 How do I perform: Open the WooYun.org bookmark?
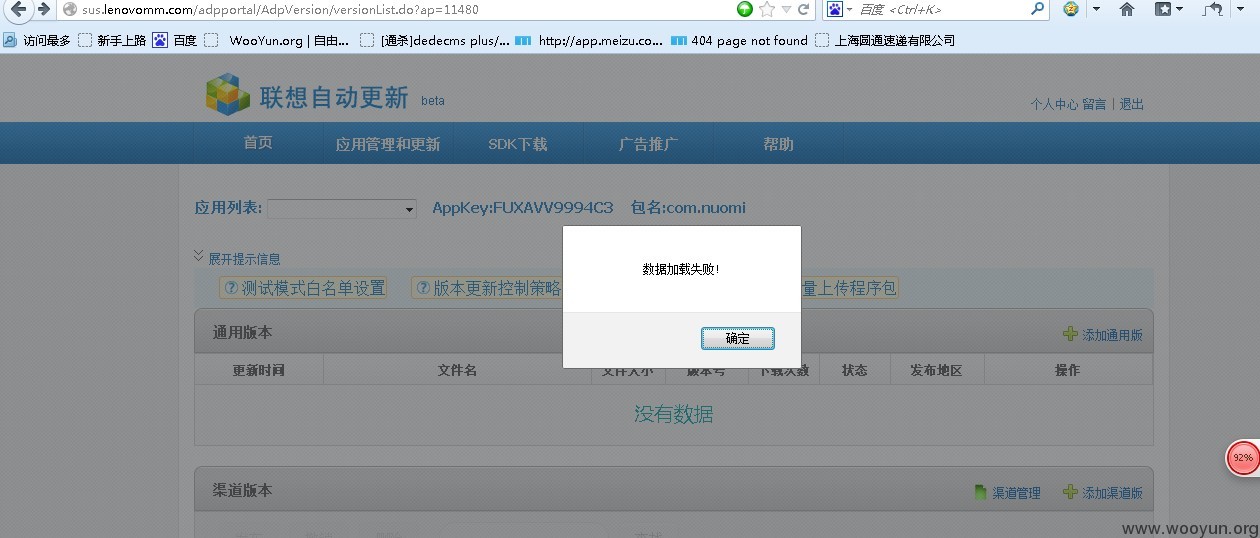(278, 40)
